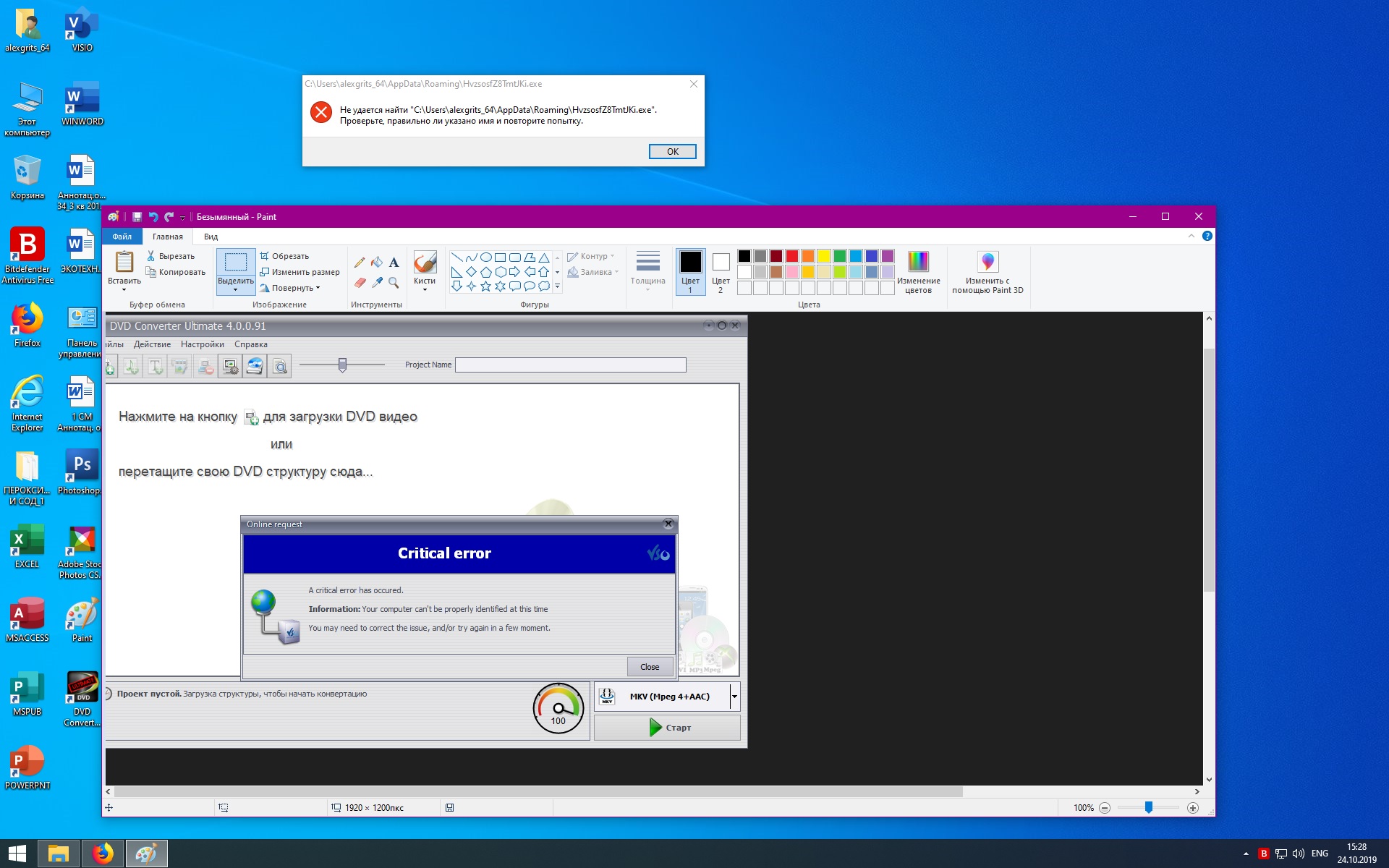Select the Magnifier tool

coord(394,283)
